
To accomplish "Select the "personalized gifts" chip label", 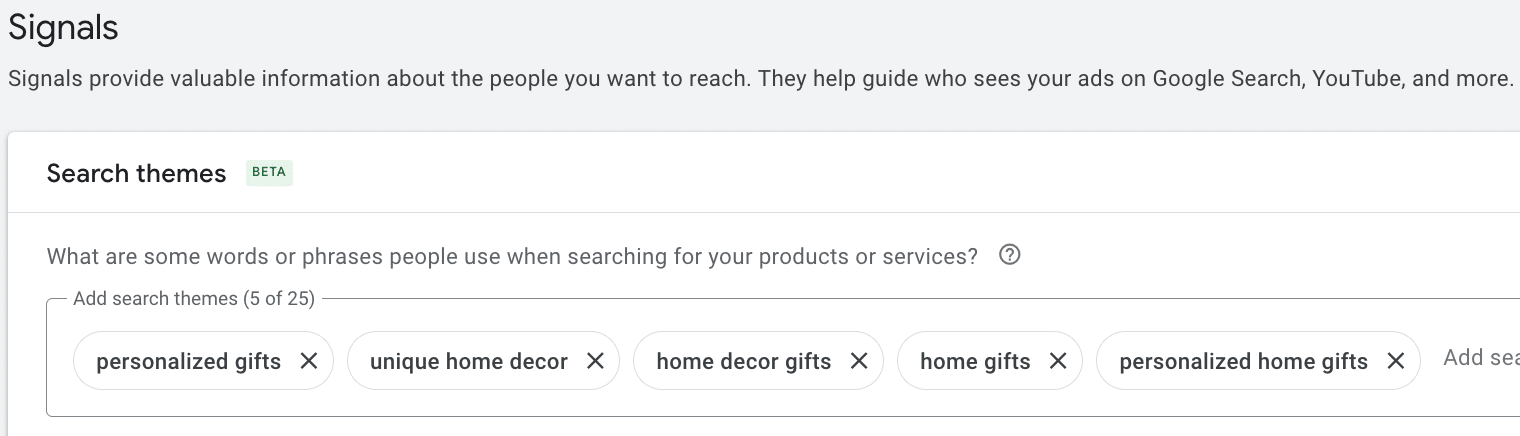I will (188, 361).
